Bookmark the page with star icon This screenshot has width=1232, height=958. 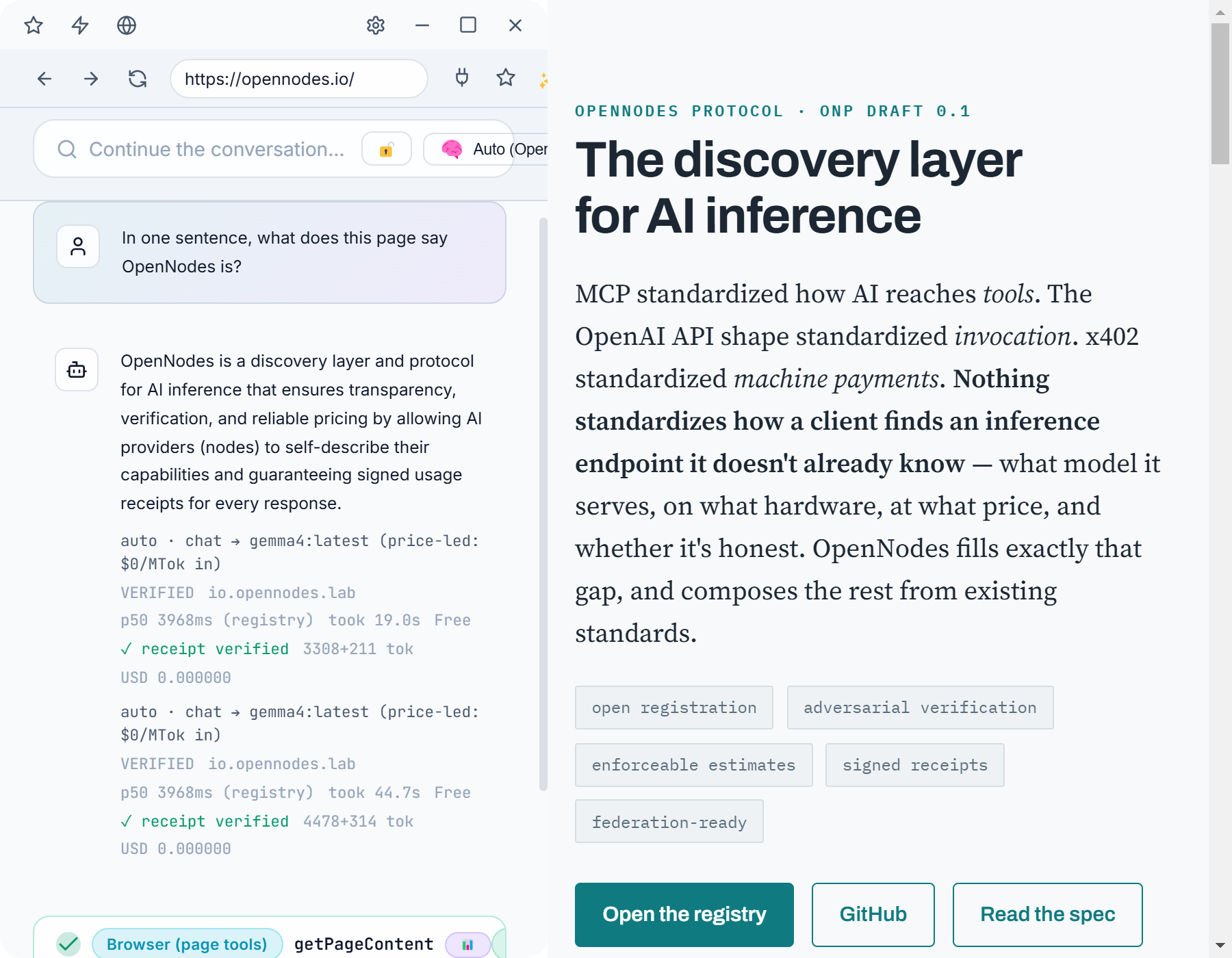[x=506, y=77]
